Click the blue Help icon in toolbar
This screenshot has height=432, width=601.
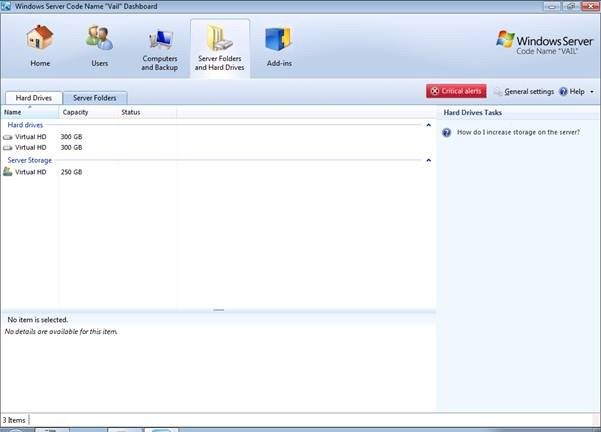coord(563,92)
